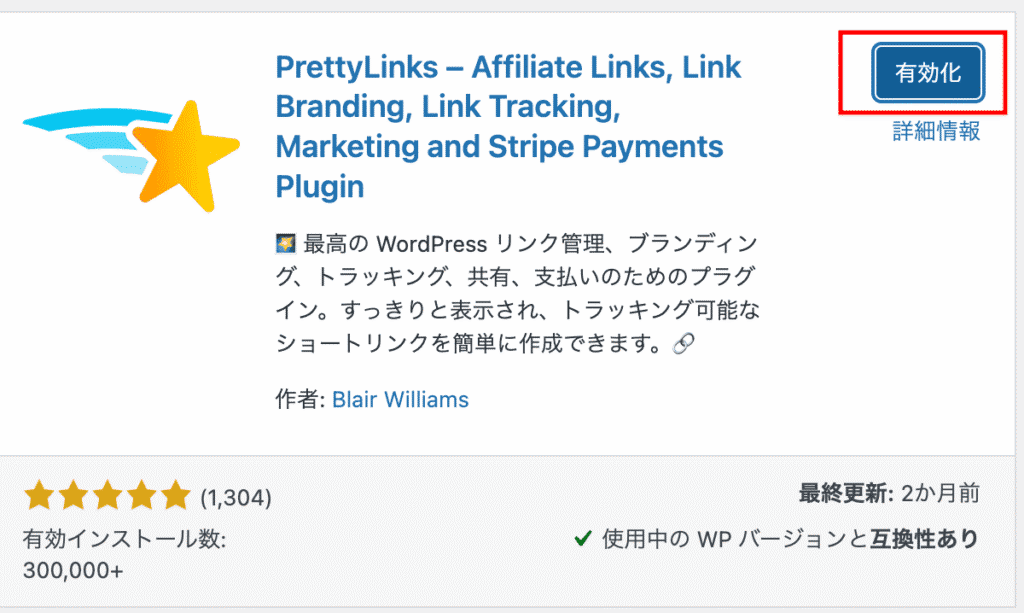1024x613 pixels.
Task: Select the fourth rating star
Action: click(141, 495)
